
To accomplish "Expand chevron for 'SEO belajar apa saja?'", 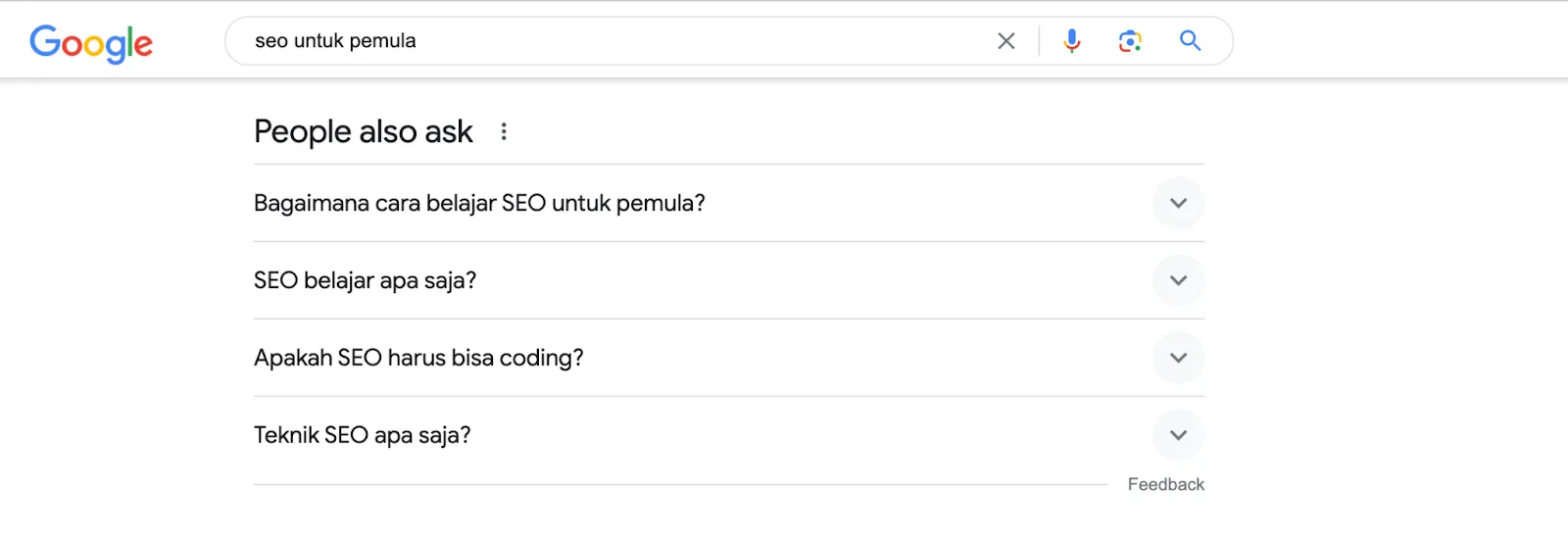I will click(1178, 281).
